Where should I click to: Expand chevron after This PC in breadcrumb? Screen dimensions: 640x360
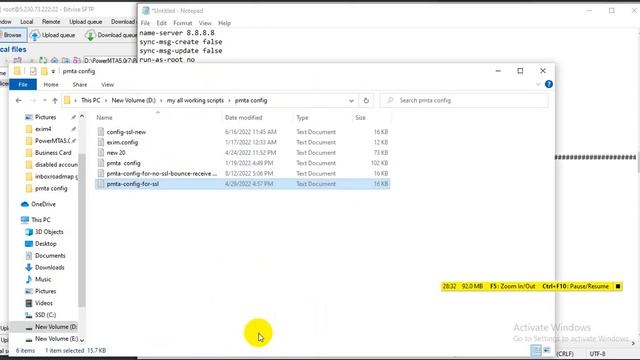[x=106, y=100]
